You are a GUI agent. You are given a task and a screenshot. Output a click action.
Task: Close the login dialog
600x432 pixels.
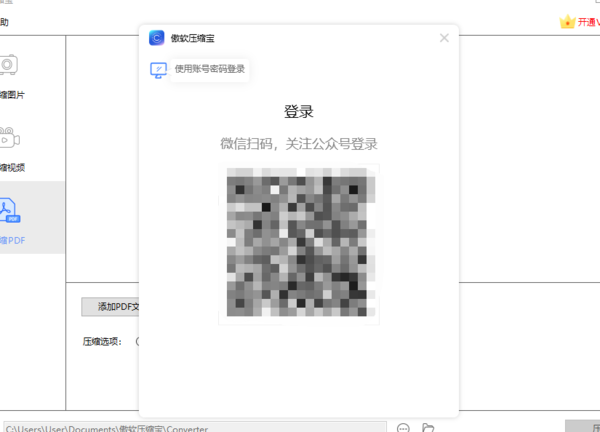[x=444, y=38]
